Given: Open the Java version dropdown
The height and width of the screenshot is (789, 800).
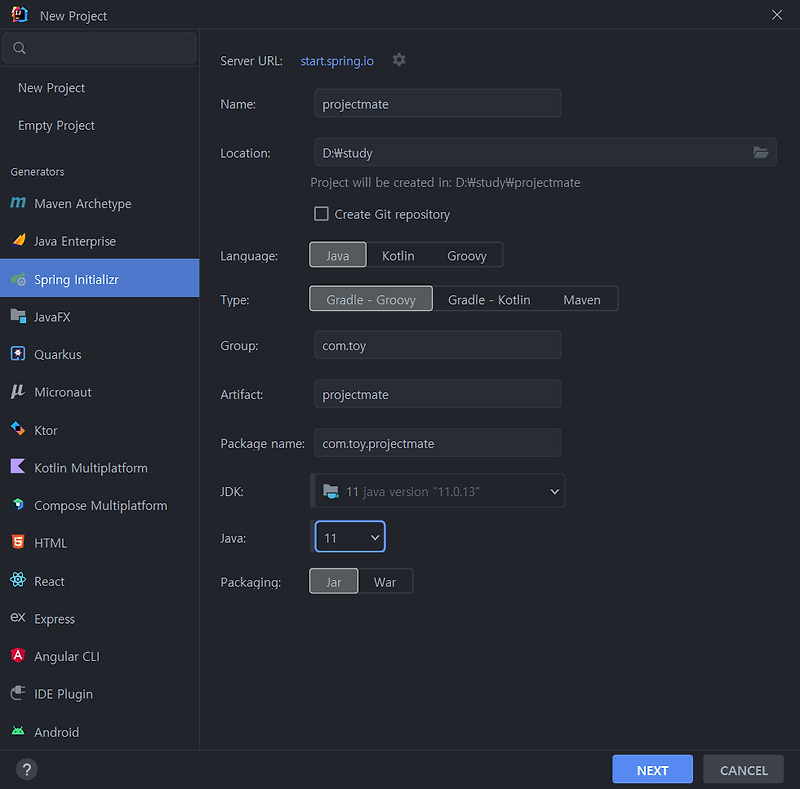Looking at the screenshot, I should coord(350,537).
